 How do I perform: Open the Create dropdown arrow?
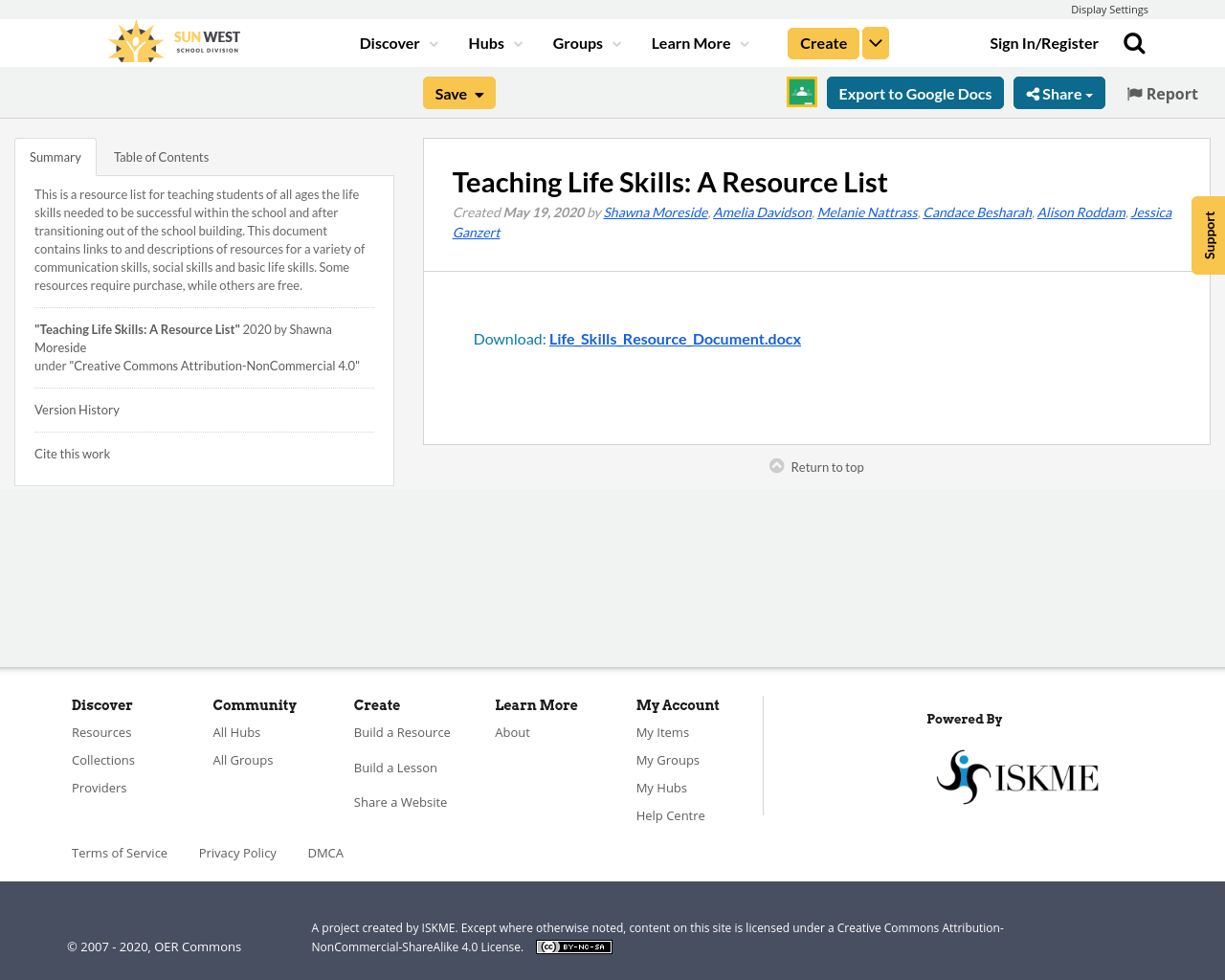tap(875, 42)
